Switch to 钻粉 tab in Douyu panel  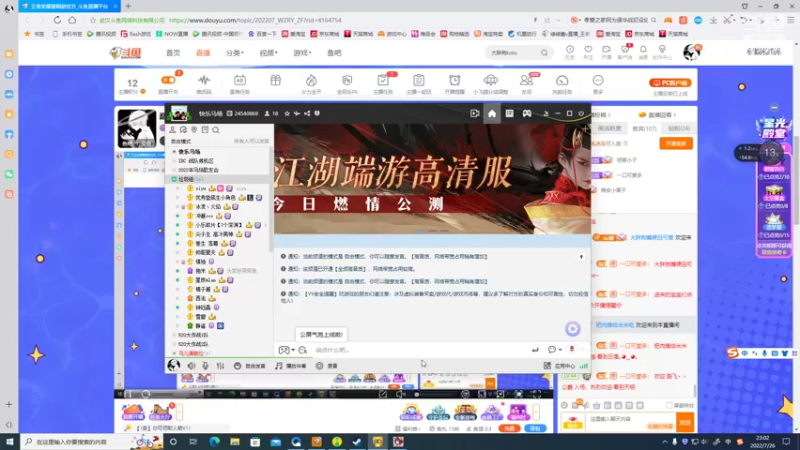[x=679, y=129]
